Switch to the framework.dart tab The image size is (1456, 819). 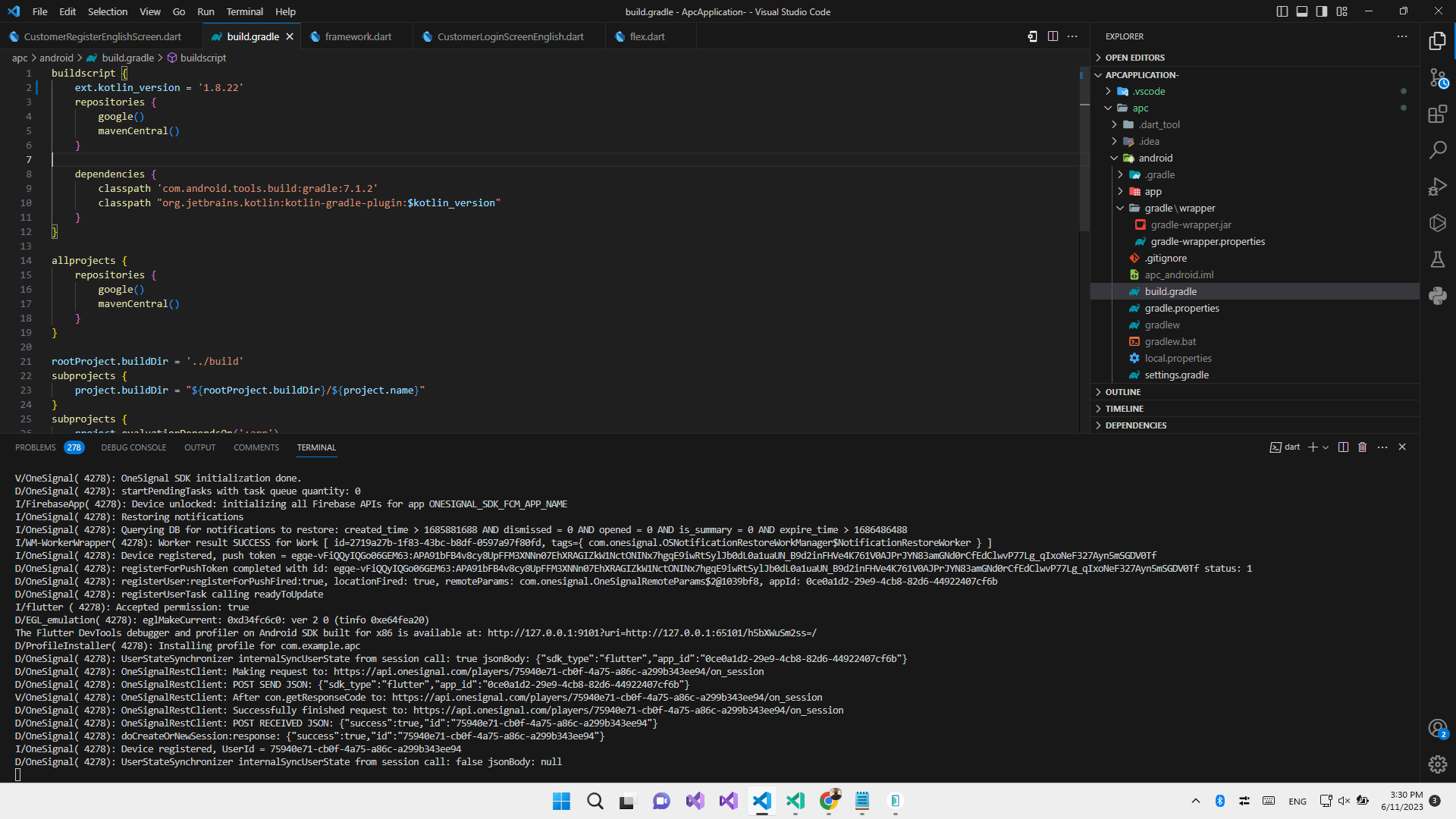[358, 36]
